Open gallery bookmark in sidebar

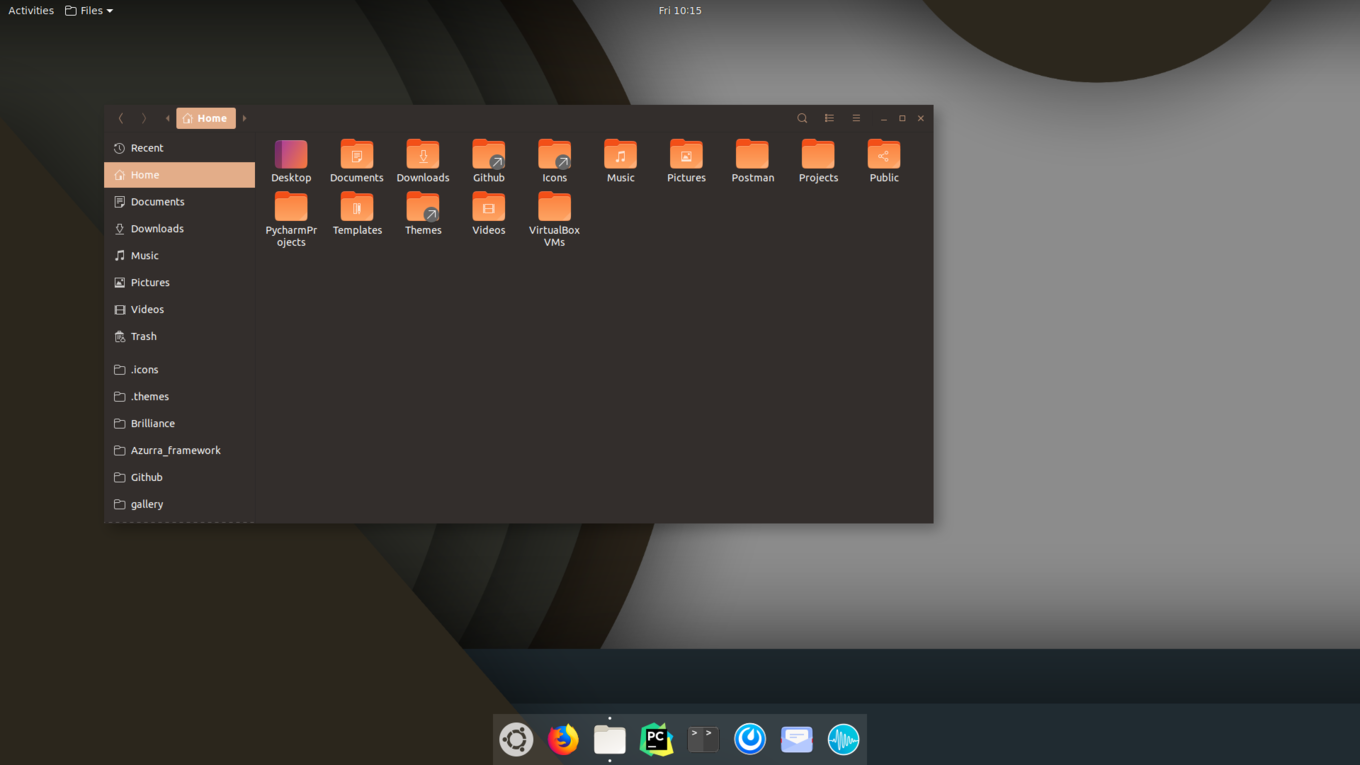pyautogui.click(x=180, y=505)
